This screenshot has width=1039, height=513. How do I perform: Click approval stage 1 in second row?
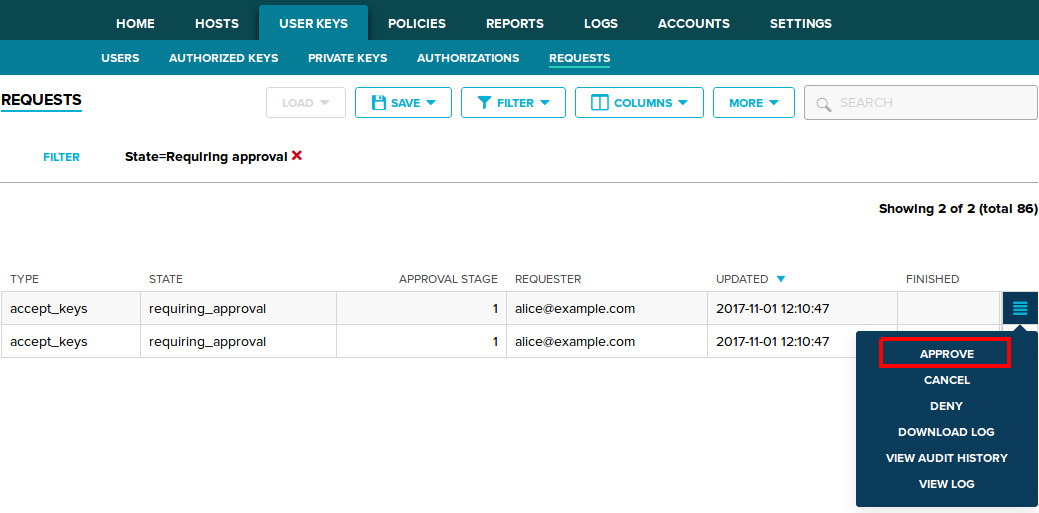click(x=495, y=341)
